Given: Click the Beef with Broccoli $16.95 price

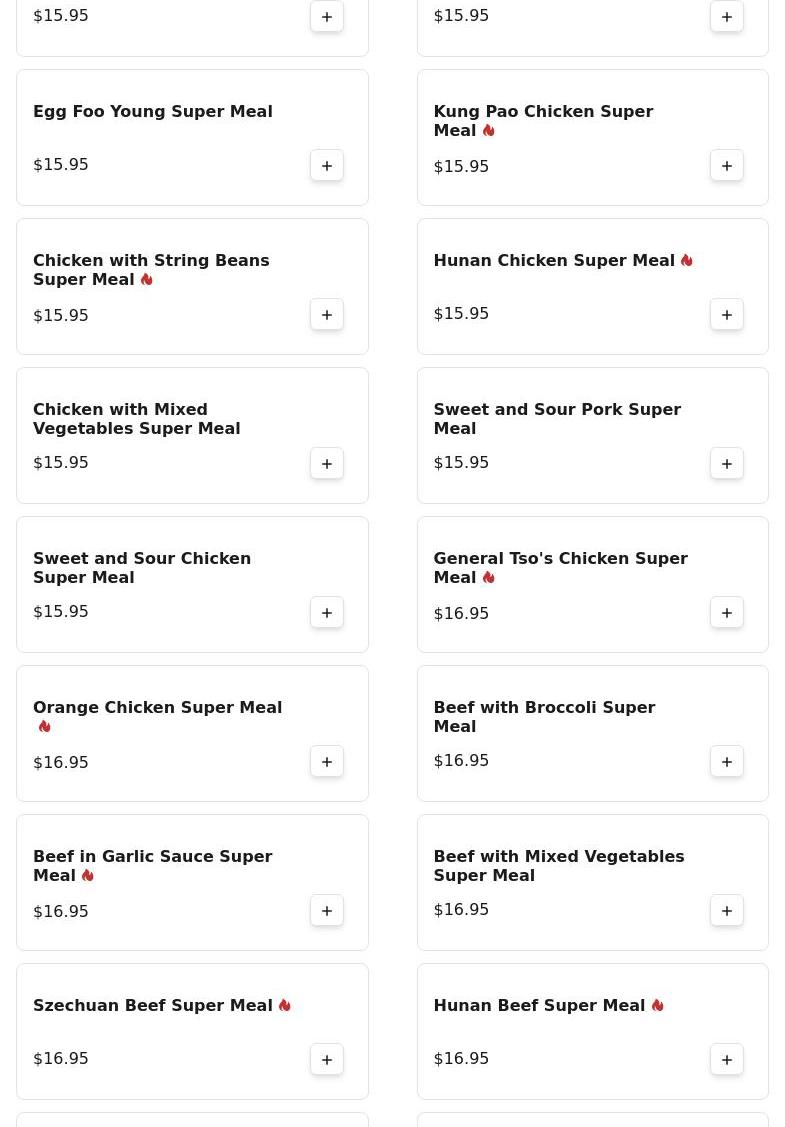Looking at the screenshot, I should tap(461, 760).
